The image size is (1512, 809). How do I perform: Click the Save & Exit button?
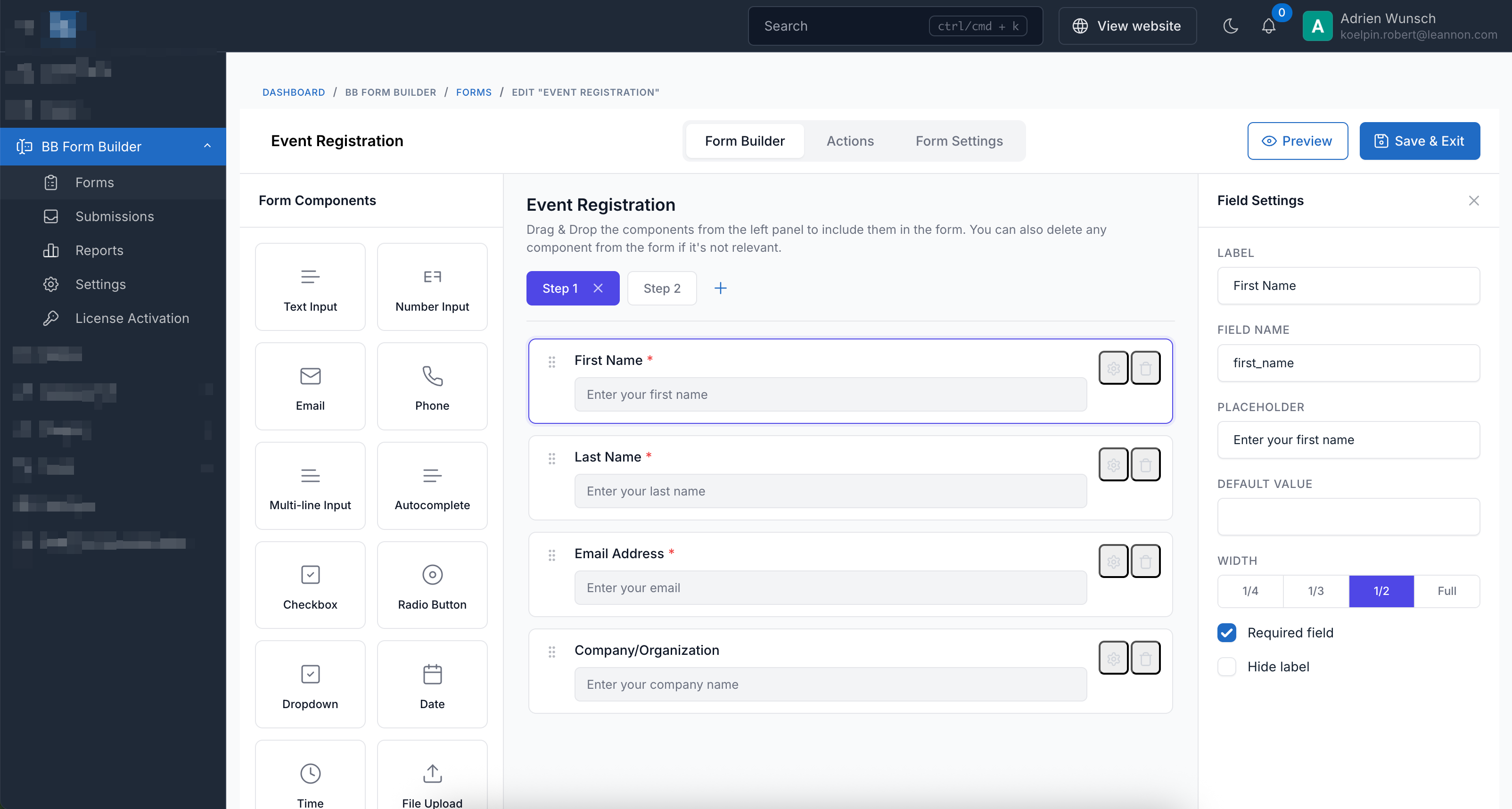point(1419,141)
